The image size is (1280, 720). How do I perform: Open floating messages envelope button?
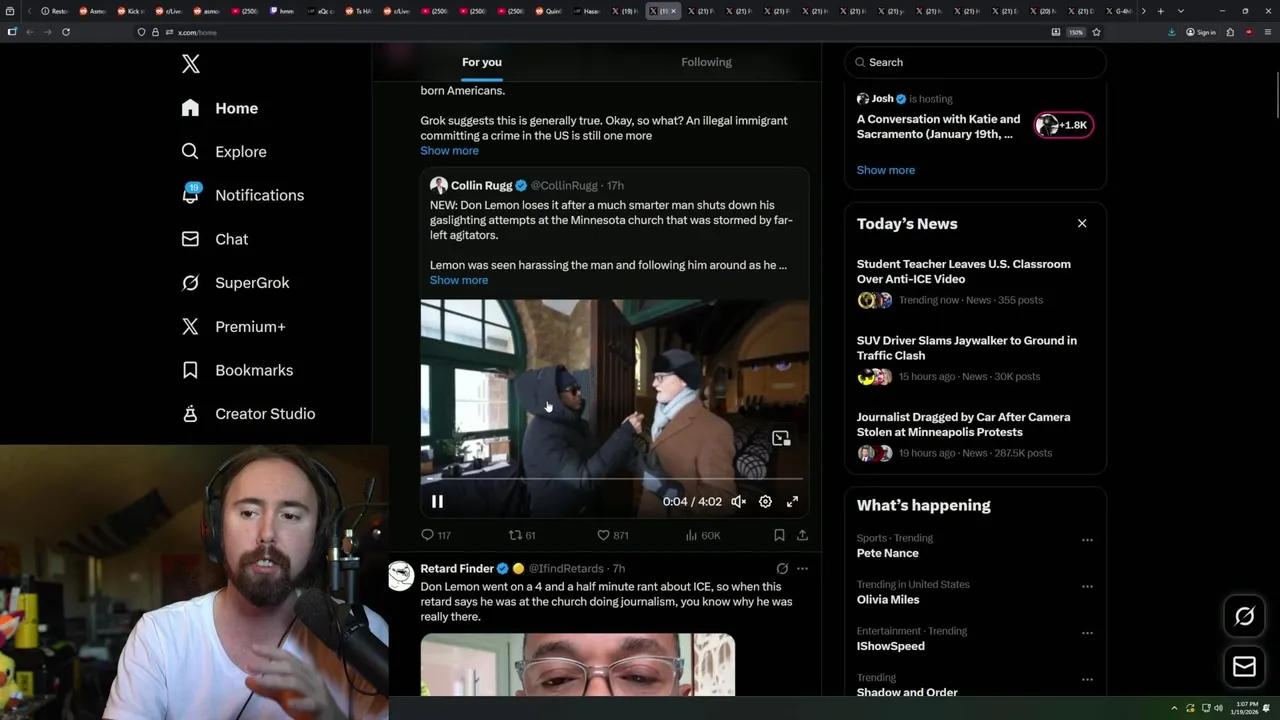point(1244,667)
